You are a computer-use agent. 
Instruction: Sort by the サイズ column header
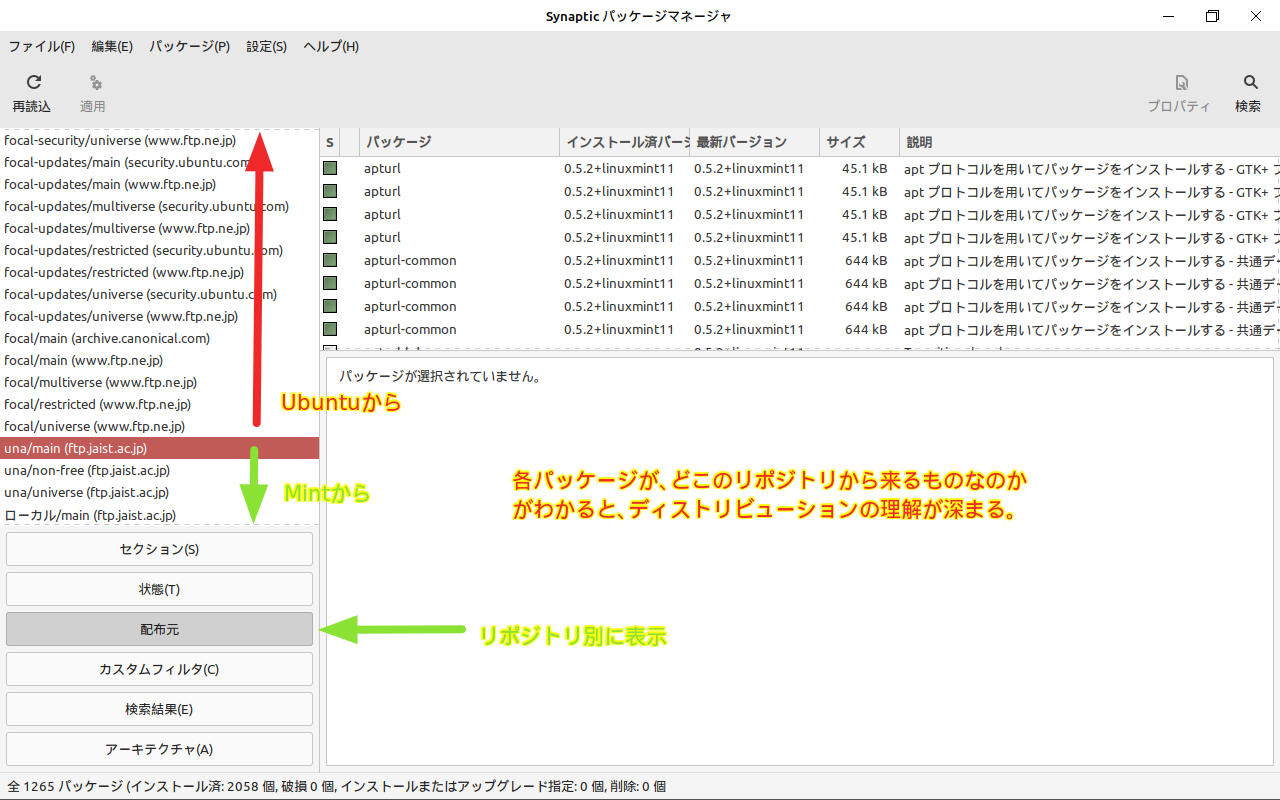(x=859, y=142)
